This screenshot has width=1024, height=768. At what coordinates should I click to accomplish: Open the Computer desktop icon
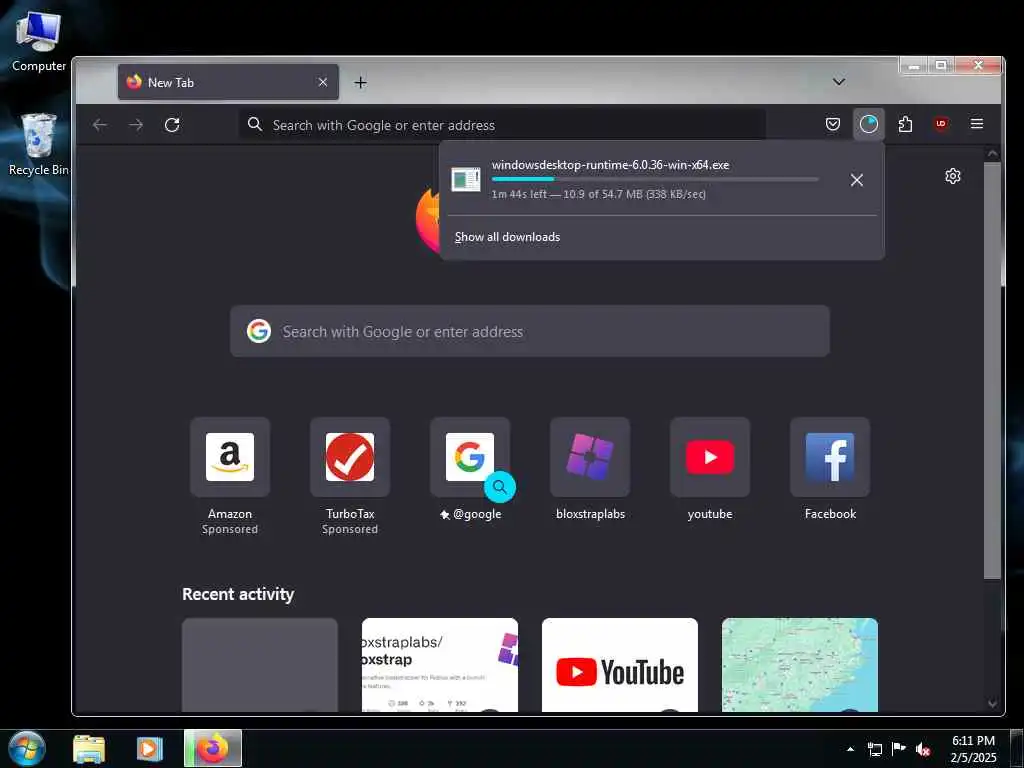[x=39, y=40]
